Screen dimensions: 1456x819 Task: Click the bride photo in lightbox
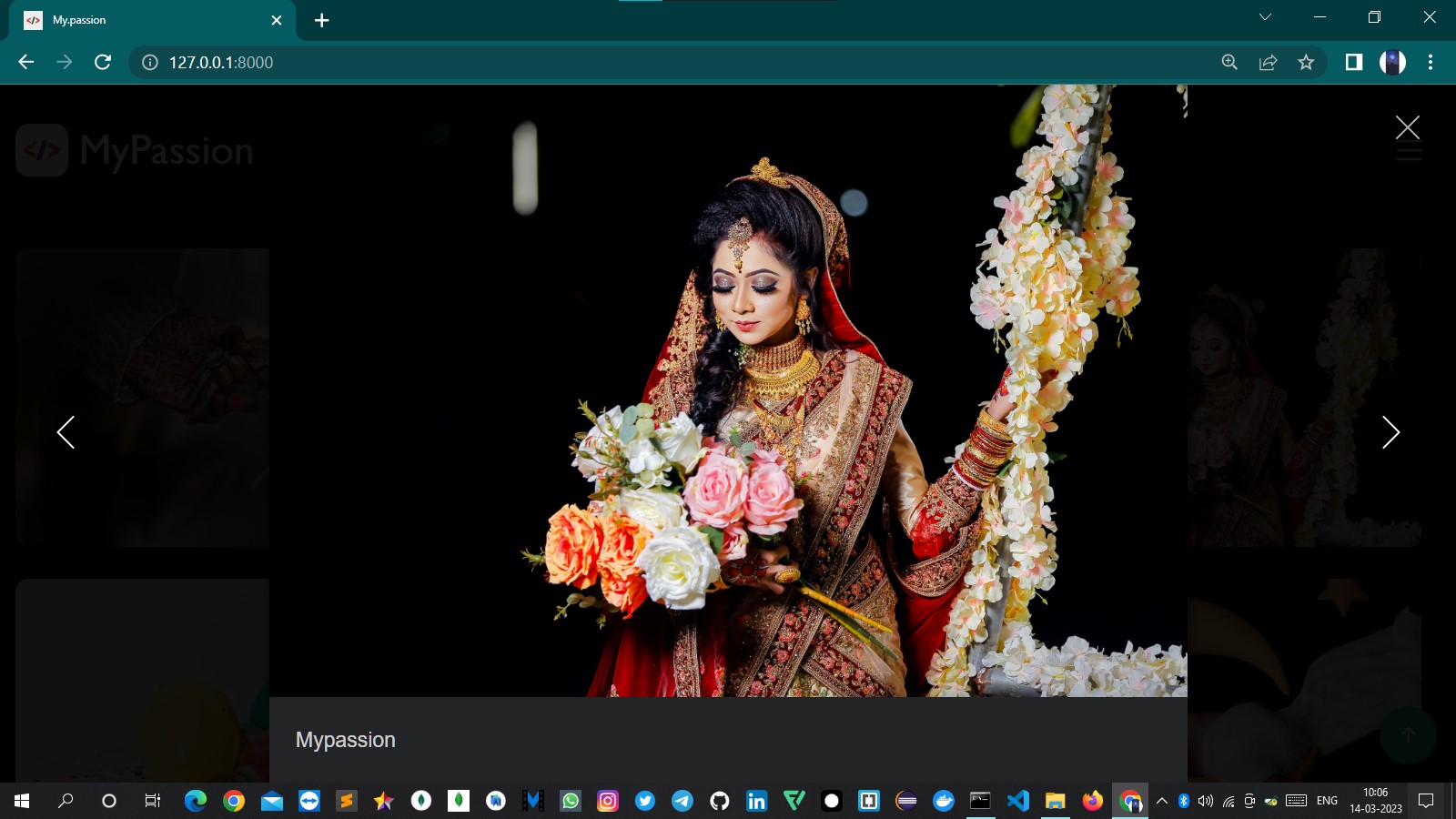(x=728, y=391)
